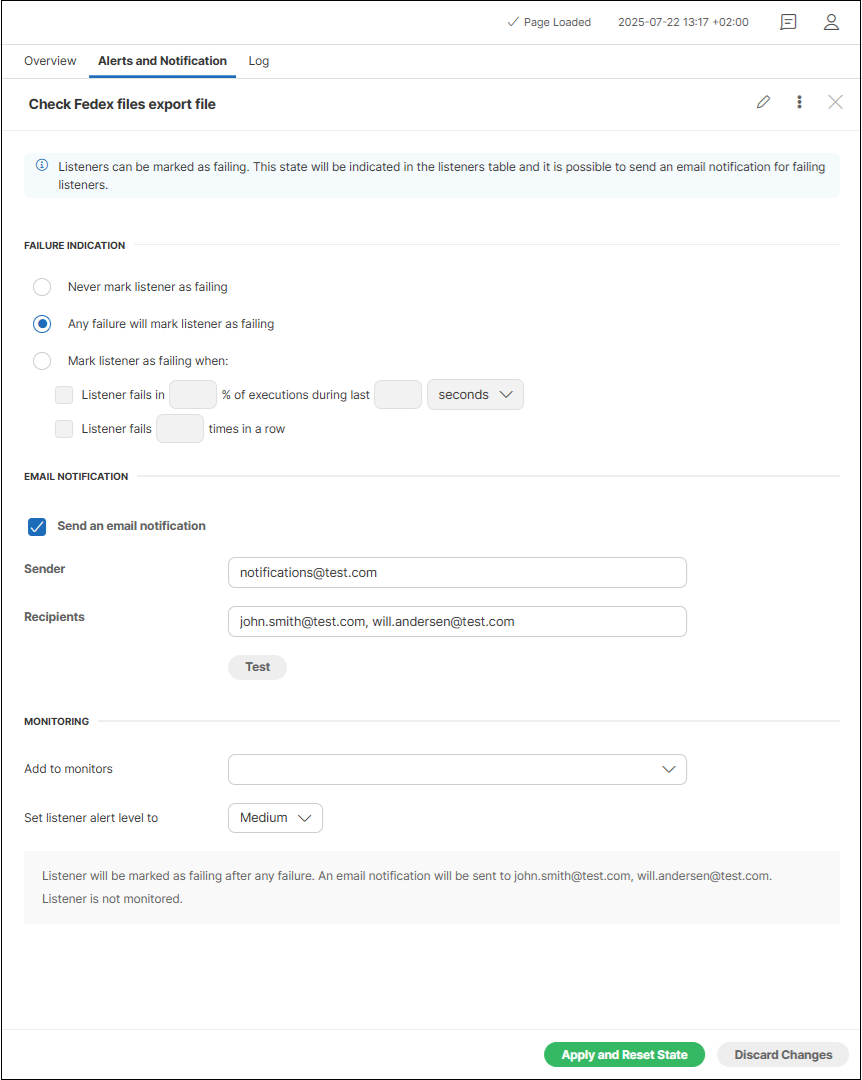Screen dimensions: 862x1080
Task: Open the notes icon in header
Action: tap(788, 22)
